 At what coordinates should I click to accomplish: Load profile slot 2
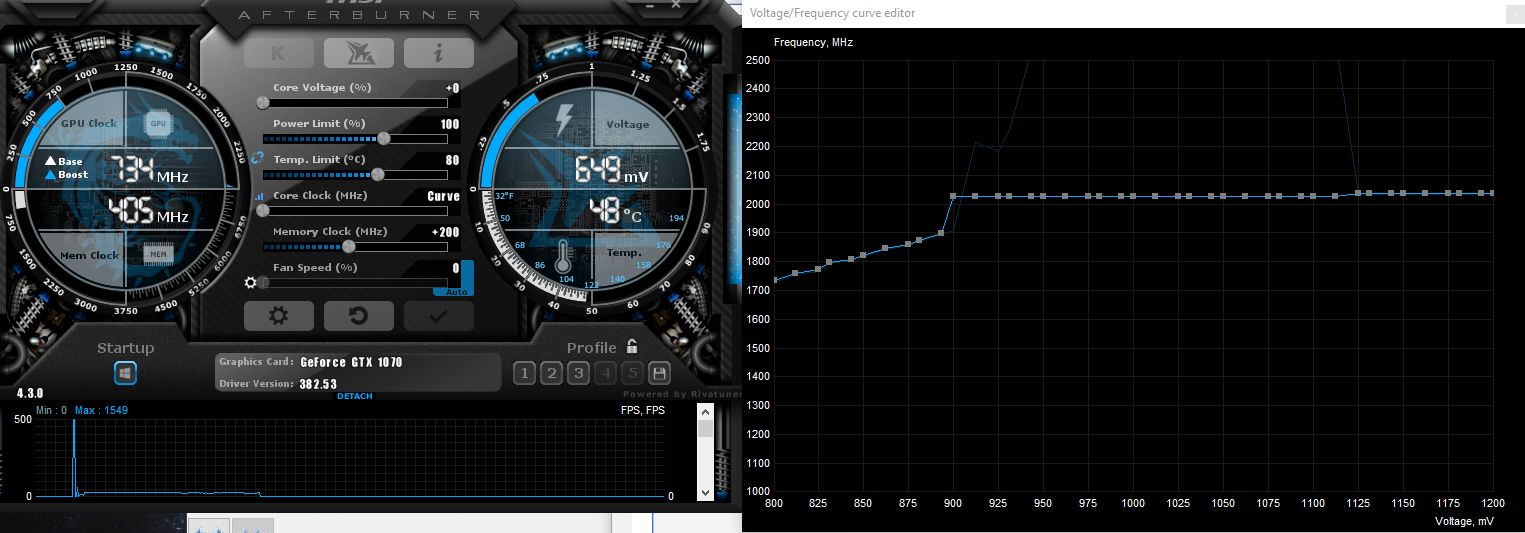tap(550, 374)
